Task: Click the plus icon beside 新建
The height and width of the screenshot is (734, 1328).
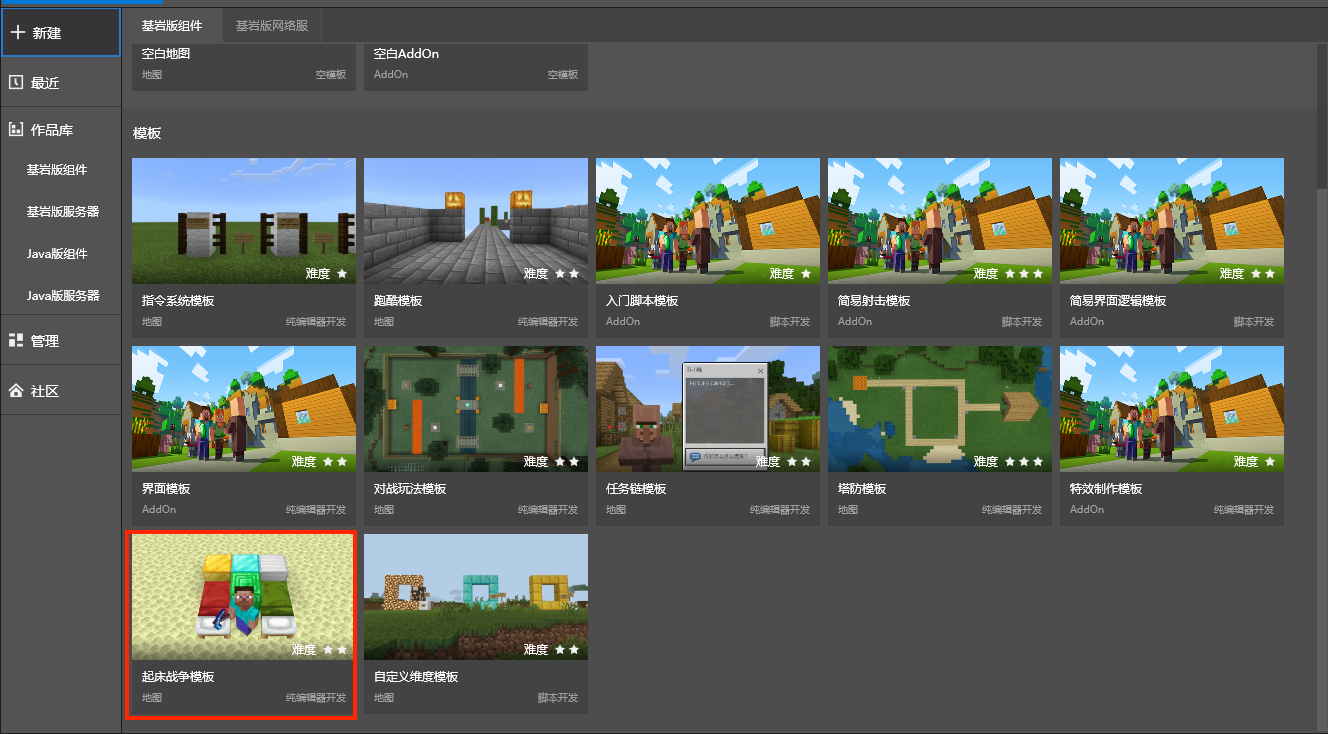Action: [17, 32]
